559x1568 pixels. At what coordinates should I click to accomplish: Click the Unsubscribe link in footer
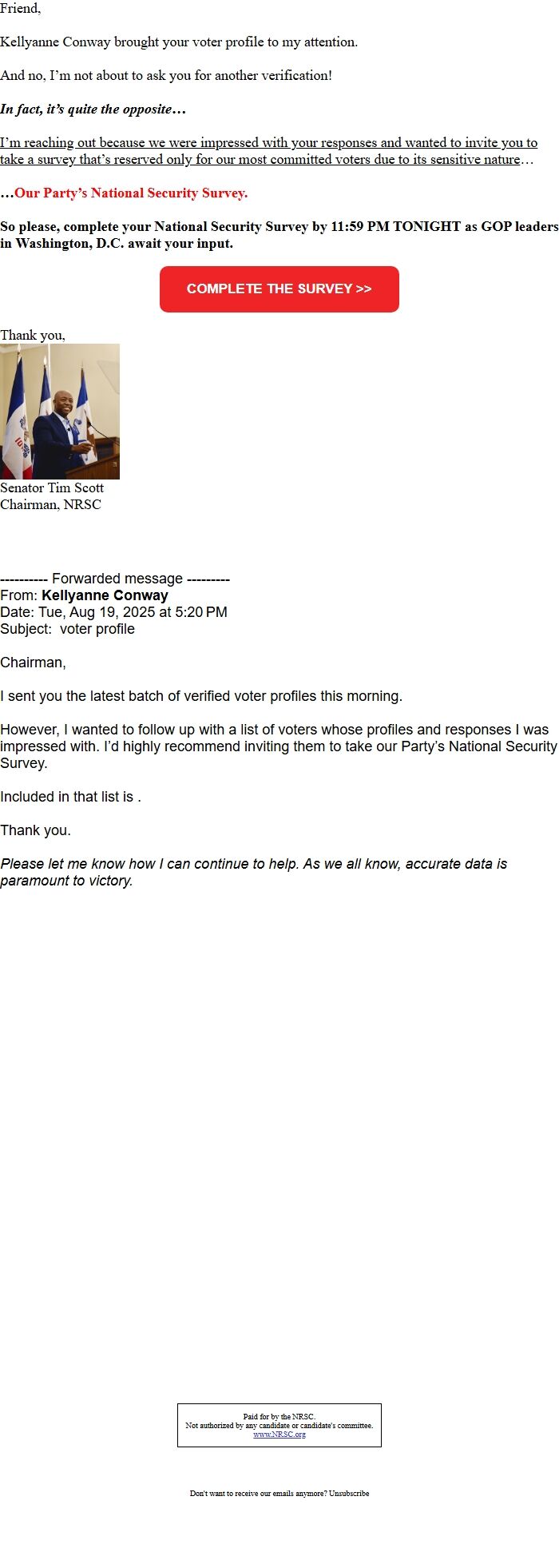tap(349, 1493)
